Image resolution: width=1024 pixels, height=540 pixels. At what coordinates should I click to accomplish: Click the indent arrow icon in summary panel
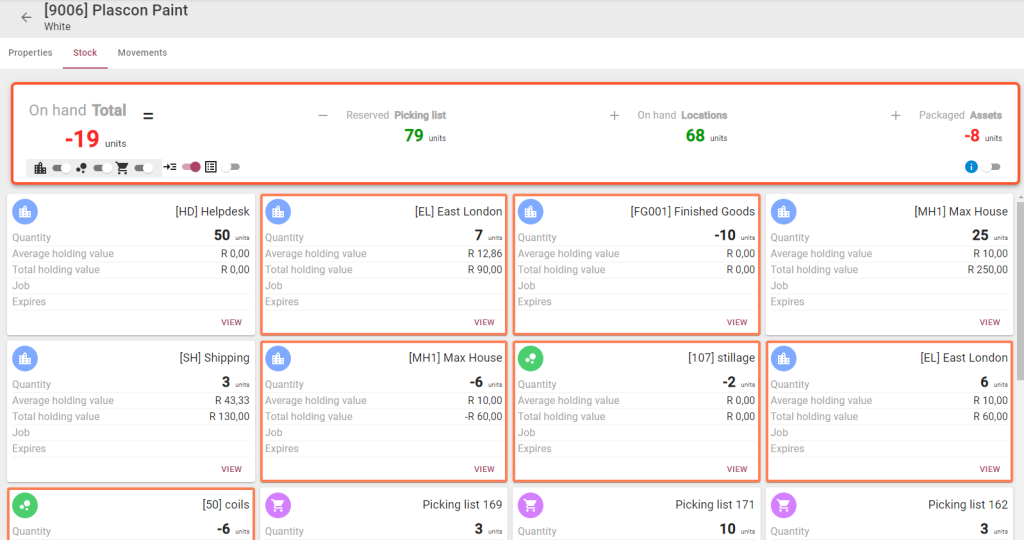(x=170, y=167)
